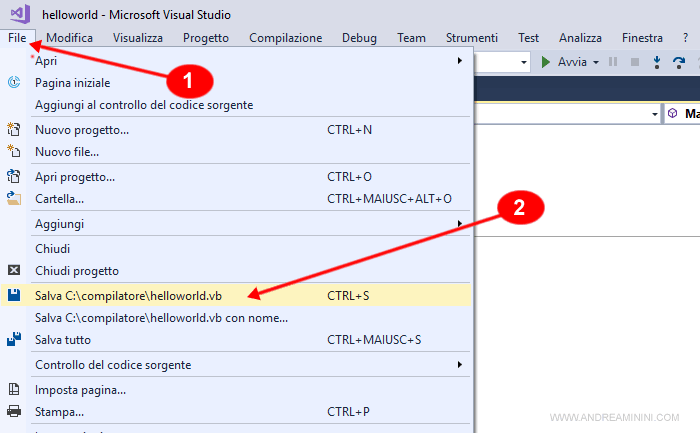Click the Salva tutto disk icon
This screenshot has height=433, width=700.
pyautogui.click(x=14, y=340)
